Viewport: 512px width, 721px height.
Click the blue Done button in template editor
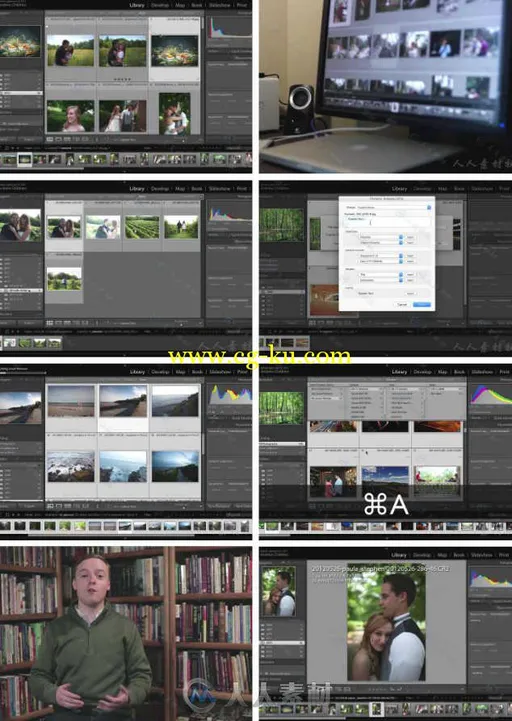(422, 304)
